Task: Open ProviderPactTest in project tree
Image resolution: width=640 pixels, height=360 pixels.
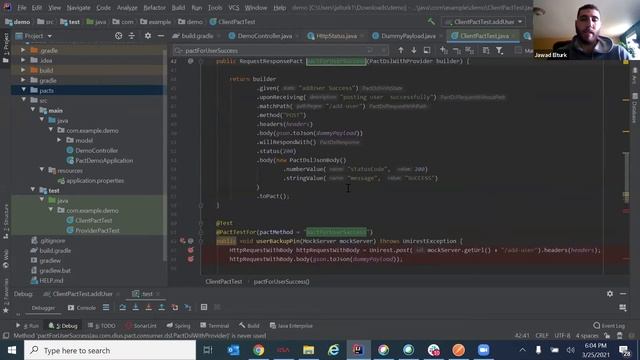Action: [x=97, y=230]
